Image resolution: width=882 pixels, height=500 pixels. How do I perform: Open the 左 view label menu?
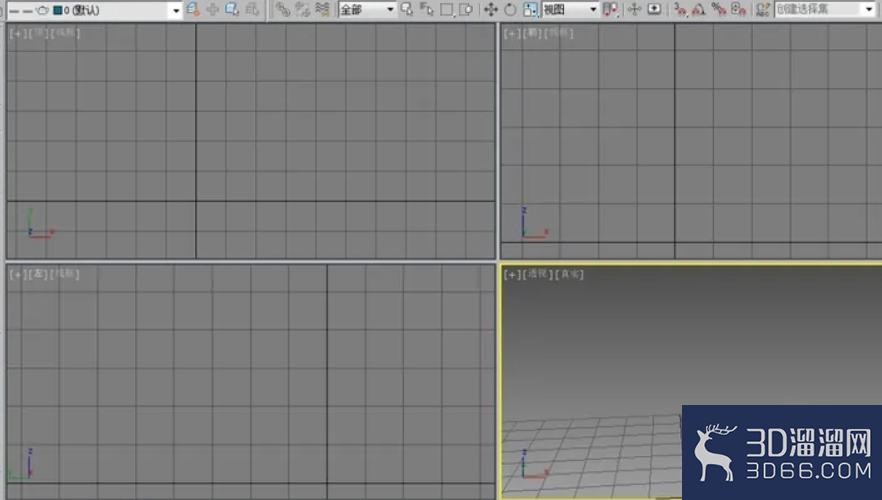coord(38,274)
